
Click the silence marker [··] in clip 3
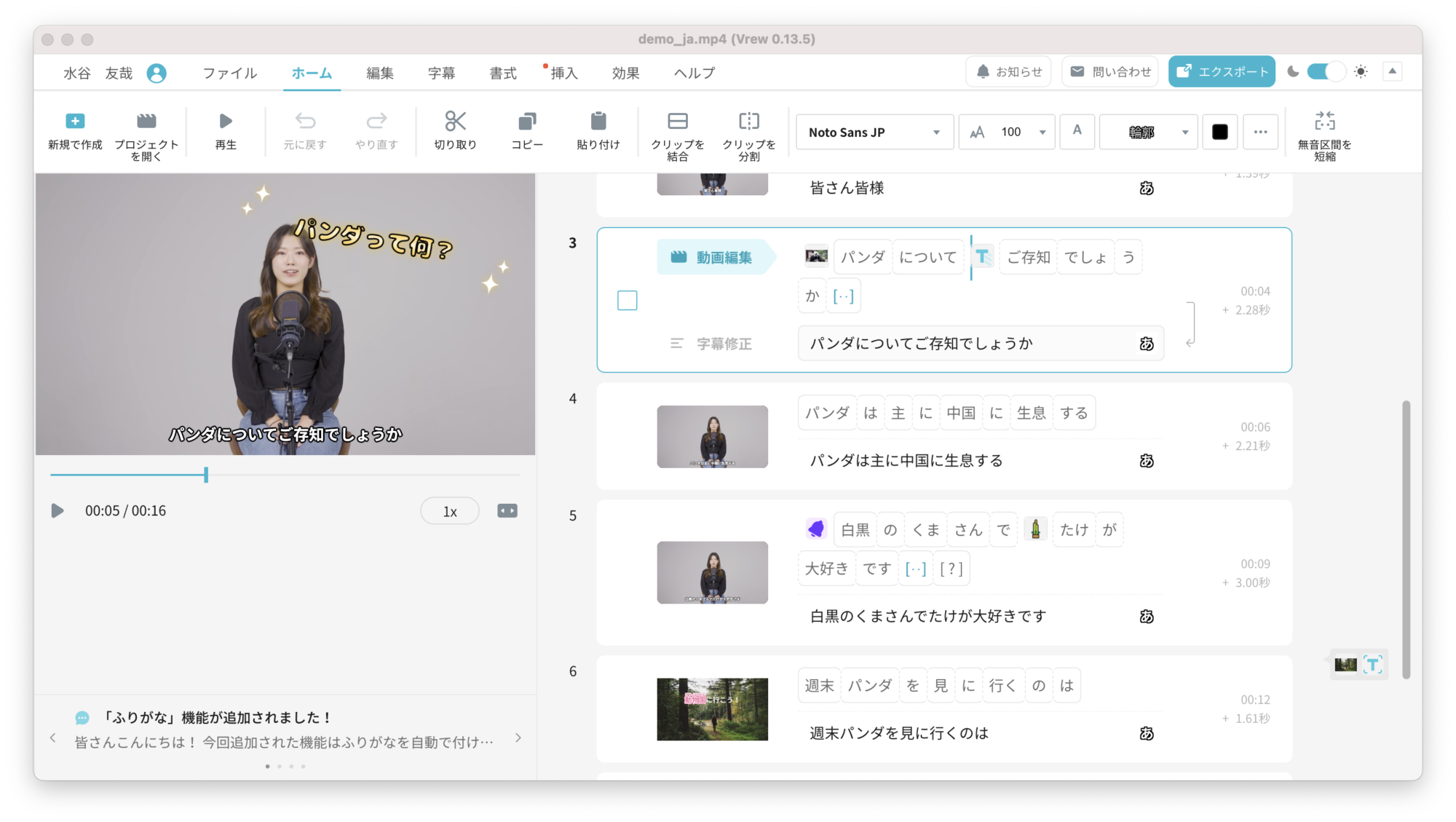pos(843,296)
